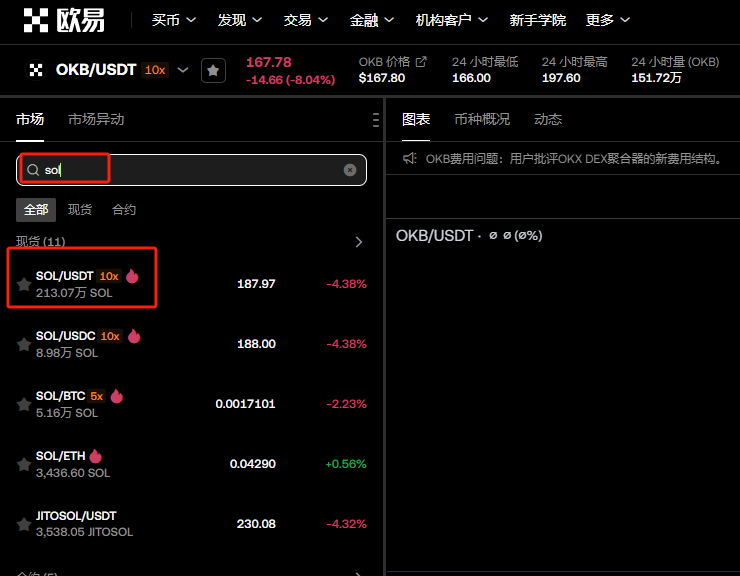Open the OKB费用问题 news announcement
740x576 pixels.
click(574, 159)
